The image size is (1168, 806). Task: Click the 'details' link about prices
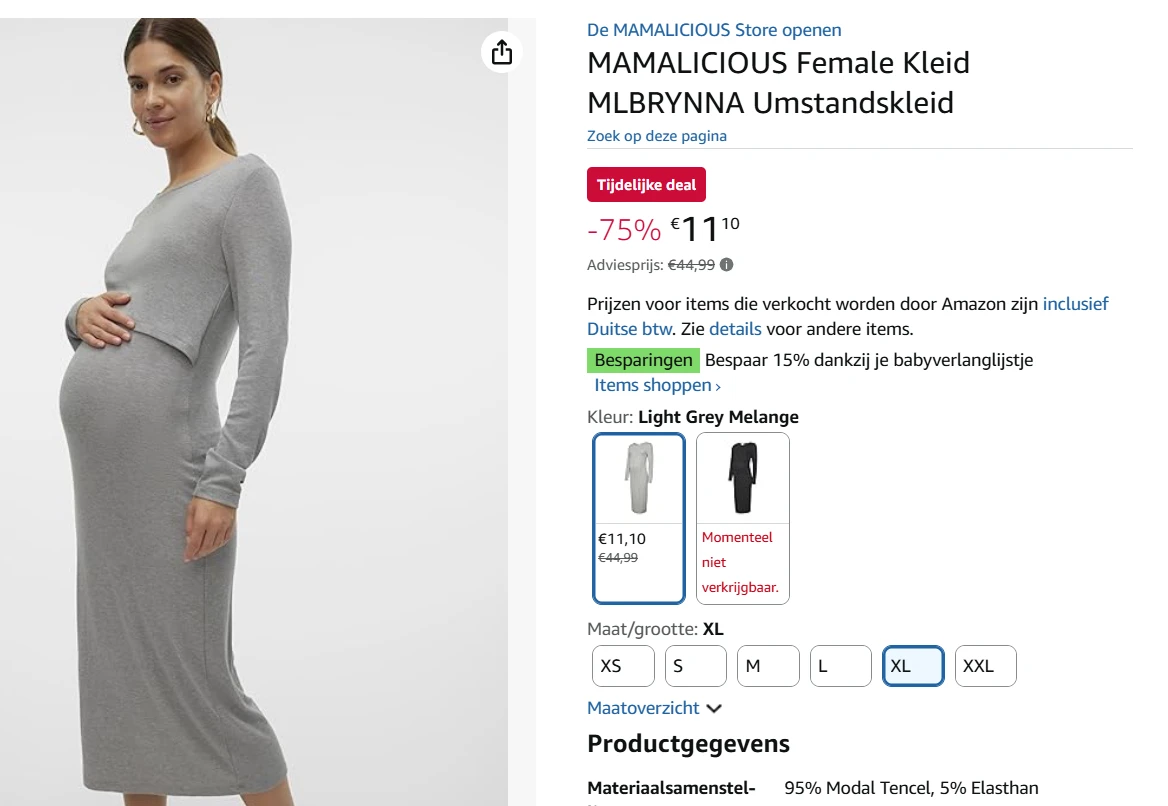(735, 328)
